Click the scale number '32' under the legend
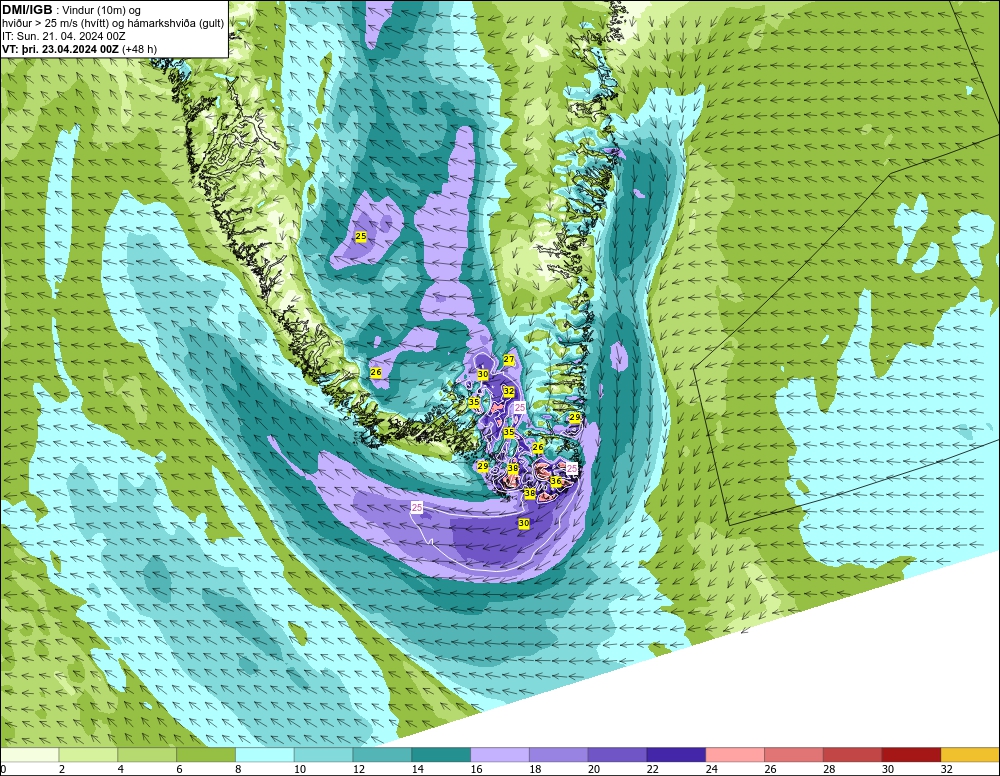1000x776 pixels. coord(947,769)
